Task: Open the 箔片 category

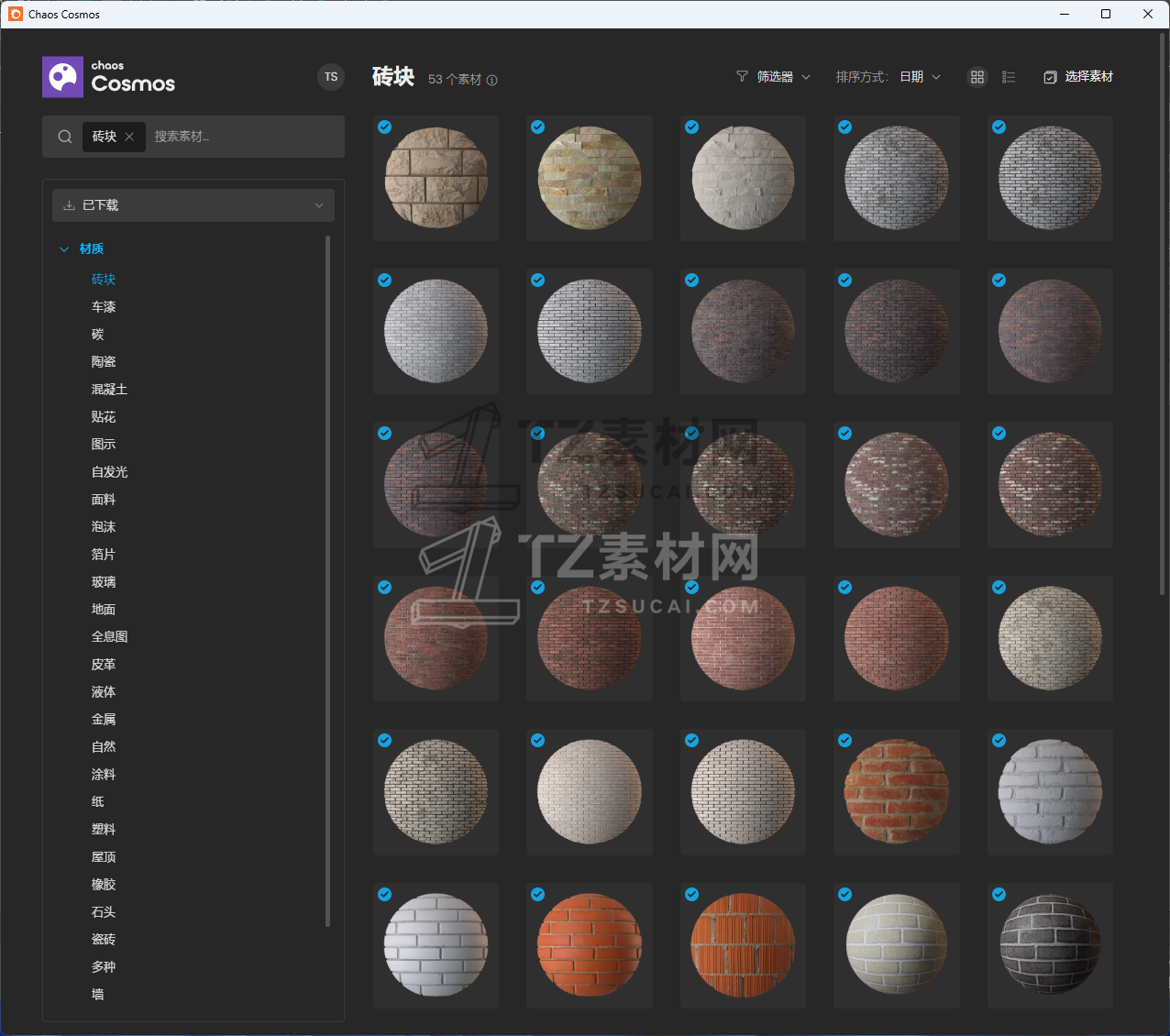Action: click(104, 555)
